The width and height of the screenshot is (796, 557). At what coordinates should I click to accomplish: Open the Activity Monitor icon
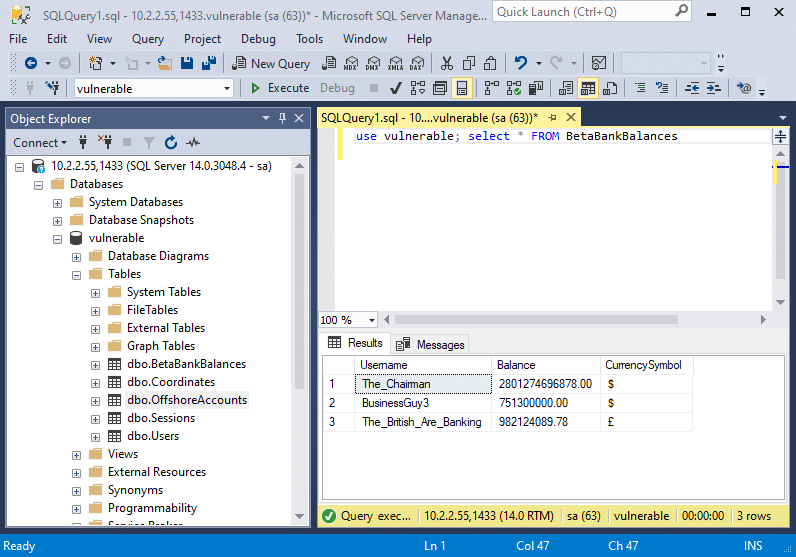599,63
